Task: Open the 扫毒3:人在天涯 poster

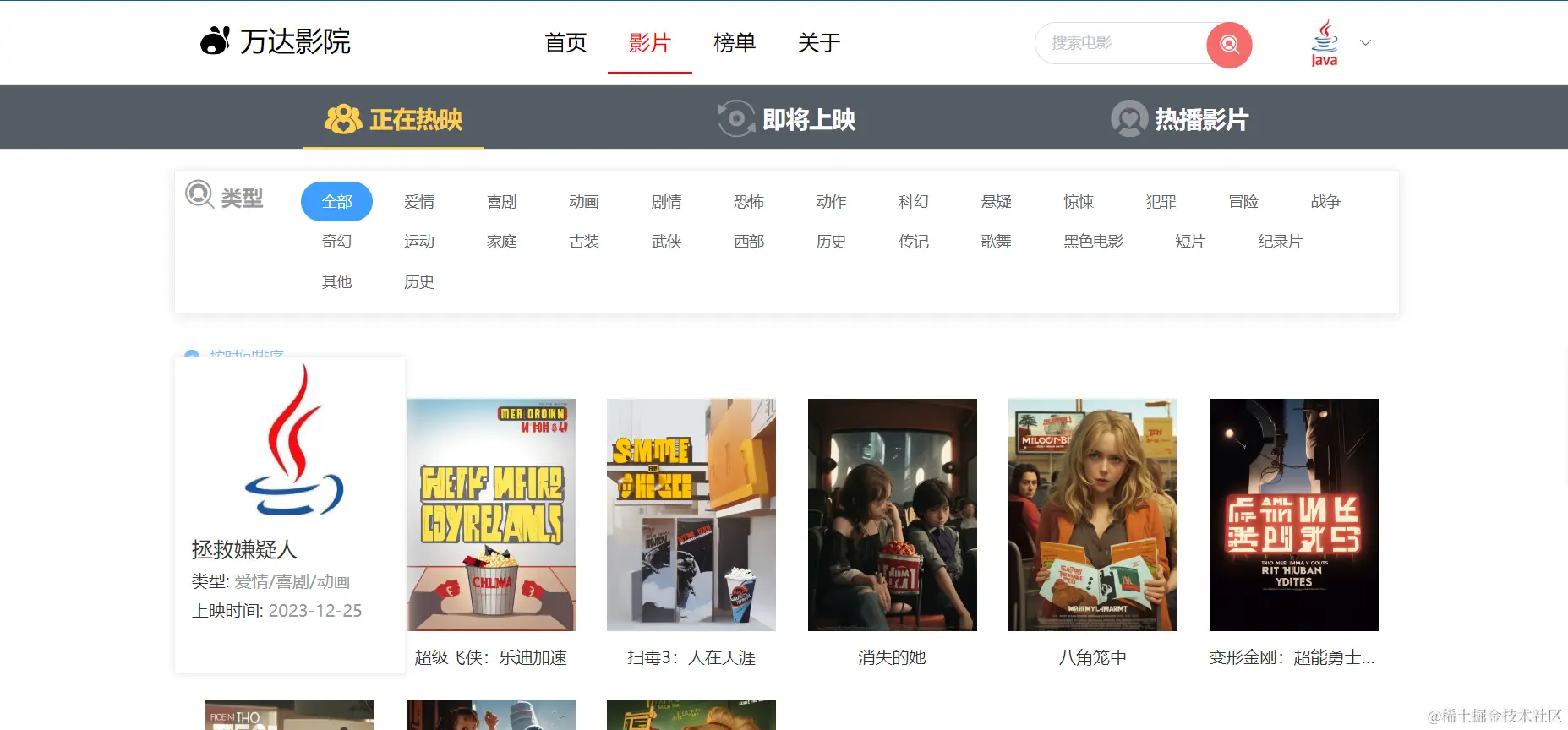Action: (x=691, y=515)
